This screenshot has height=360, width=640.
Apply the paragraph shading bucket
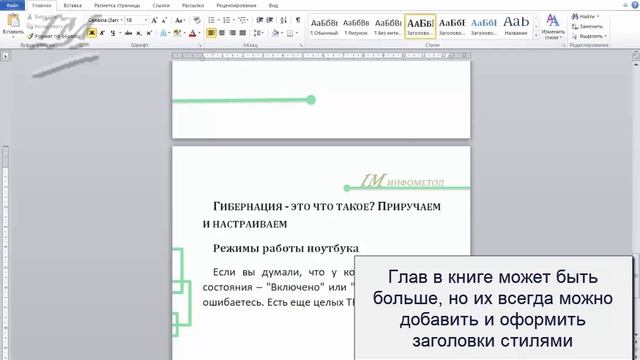tap(276, 33)
